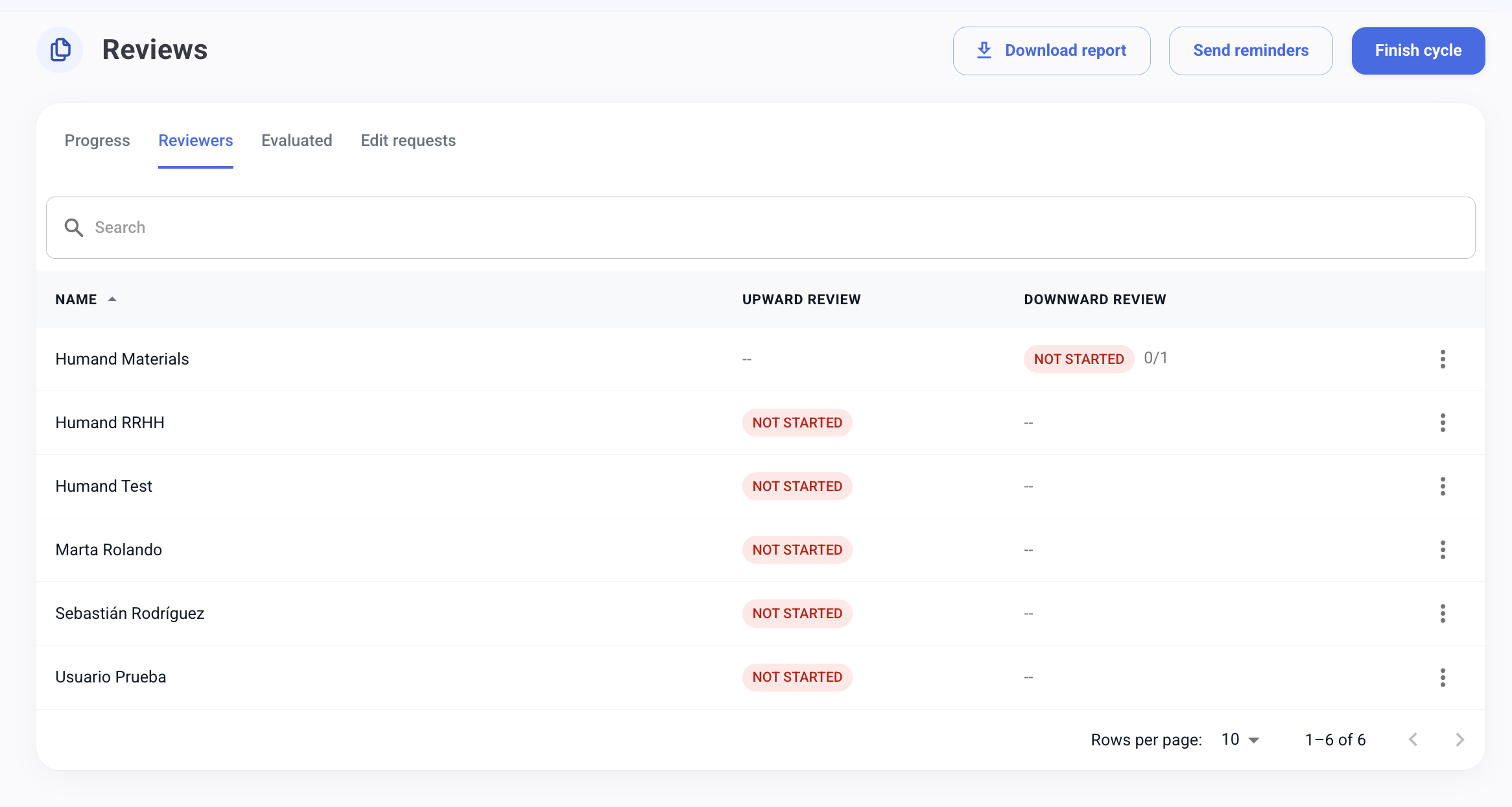Image resolution: width=1512 pixels, height=807 pixels.
Task: Go to the next page arrow
Action: [1459, 740]
